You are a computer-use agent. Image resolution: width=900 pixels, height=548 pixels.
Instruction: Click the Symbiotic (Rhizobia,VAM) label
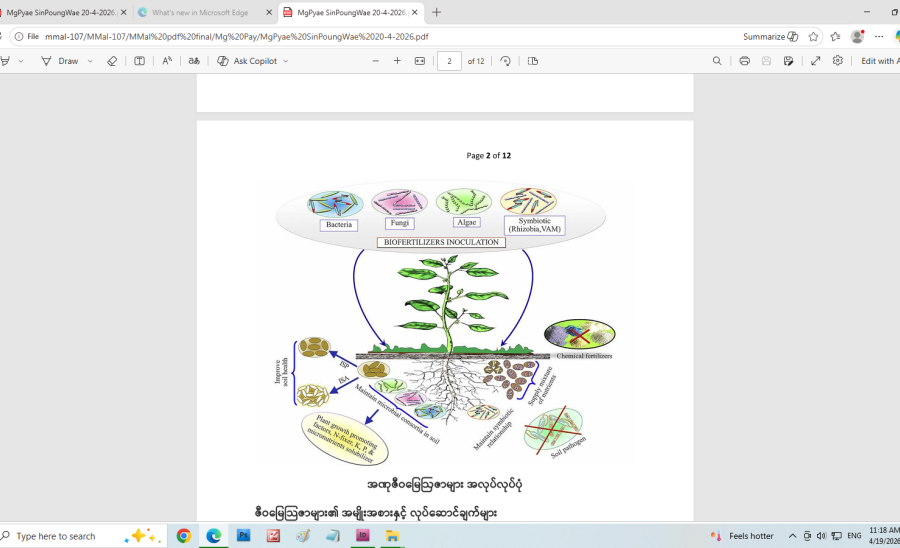534,225
